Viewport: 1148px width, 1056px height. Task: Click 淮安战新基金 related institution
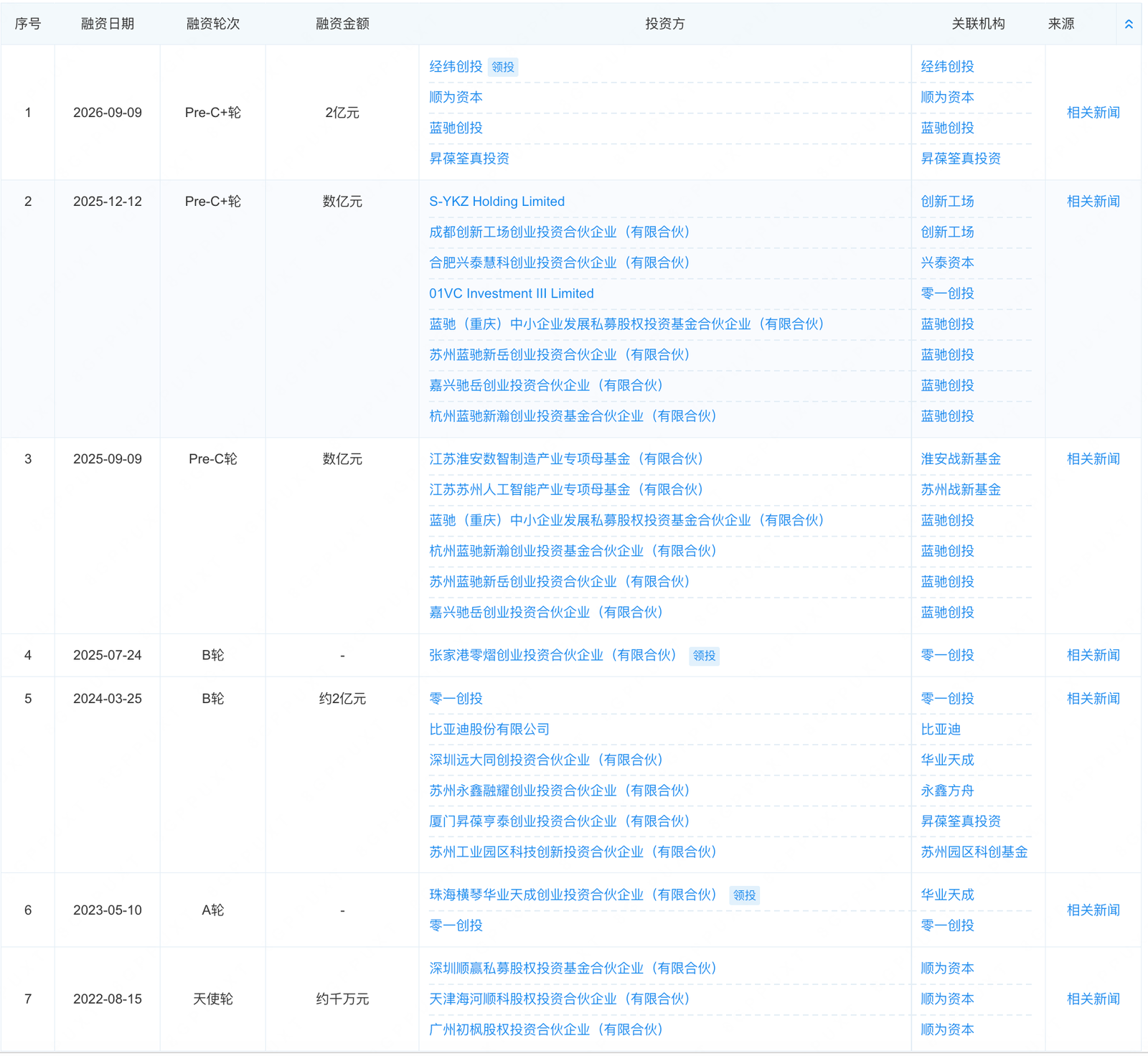pos(961,459)
